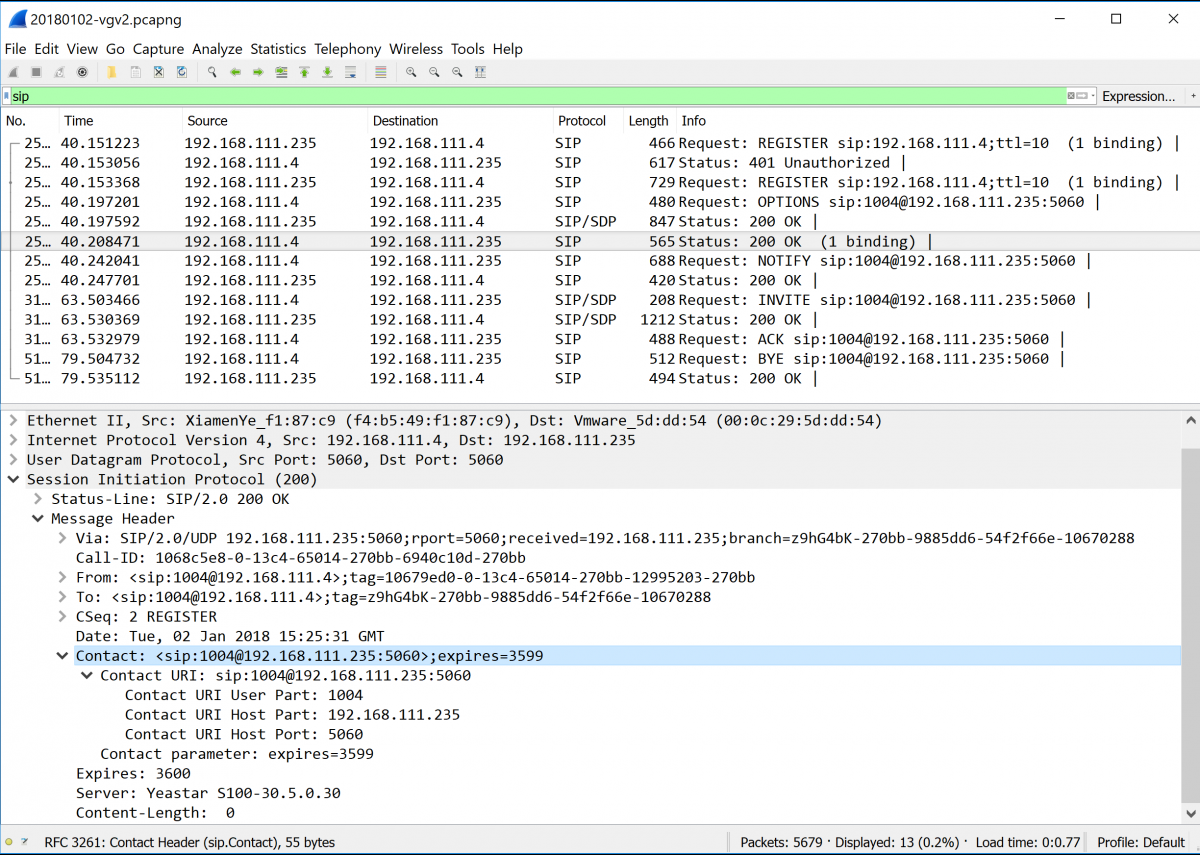Viewport: 1200px width, 855px height.
Task: Jump to the first packet icon
Action: coord(304,72)
